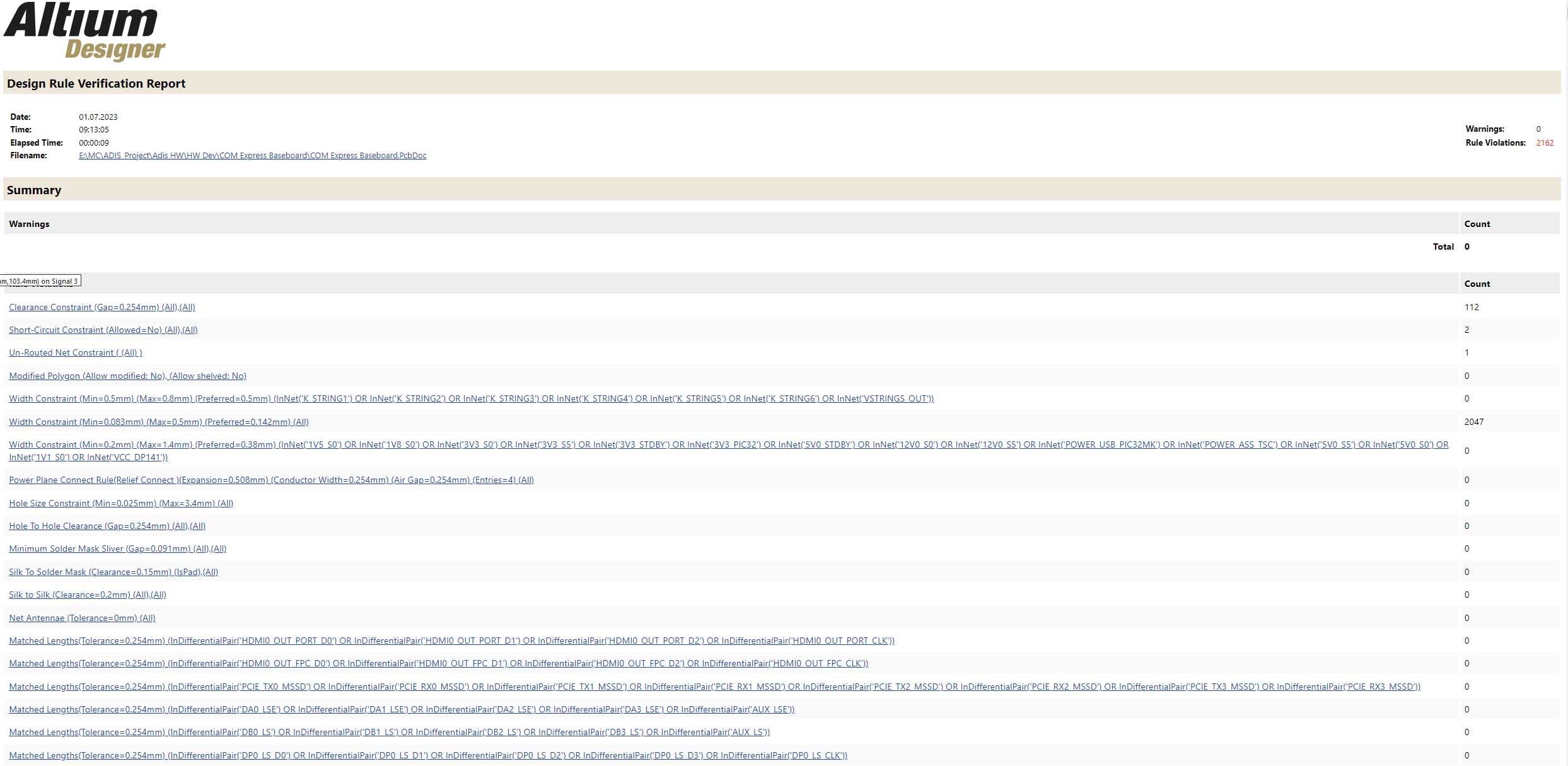1568x766 pixels.
Task: Open Hole Size Constraint link
Action: tap(120, 503)
